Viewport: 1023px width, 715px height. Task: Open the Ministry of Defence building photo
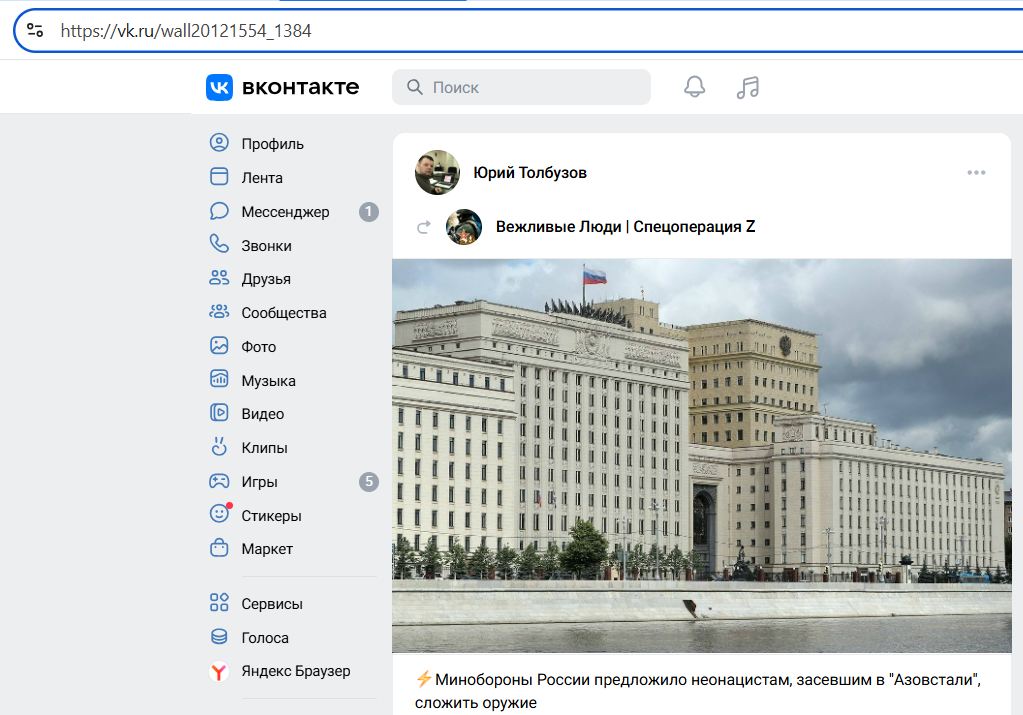pos(701,455)
